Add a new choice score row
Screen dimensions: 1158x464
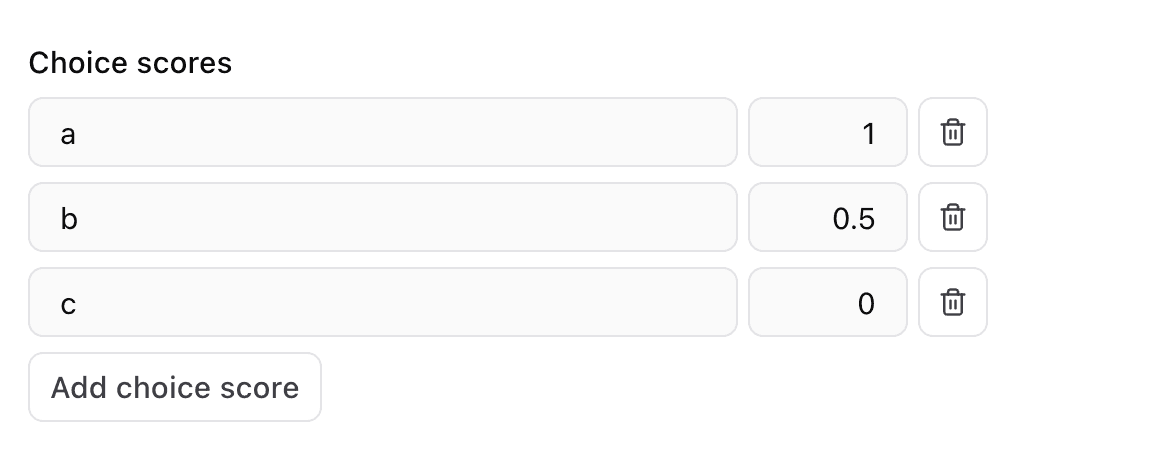(175, 387)
